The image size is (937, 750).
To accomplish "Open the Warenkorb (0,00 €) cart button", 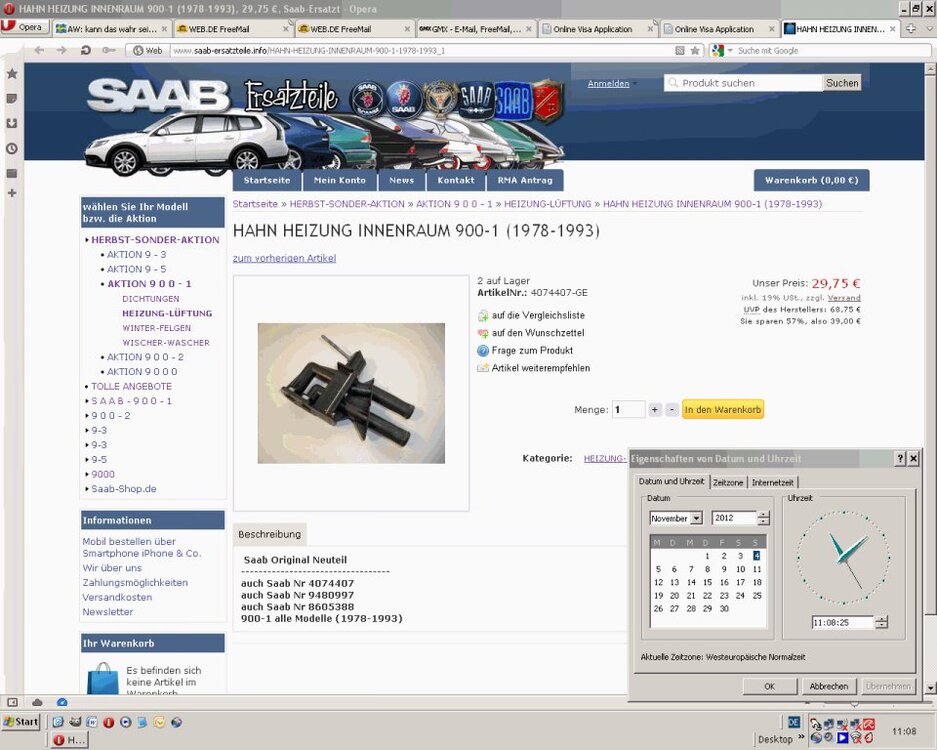I will [x=812, y=180].
